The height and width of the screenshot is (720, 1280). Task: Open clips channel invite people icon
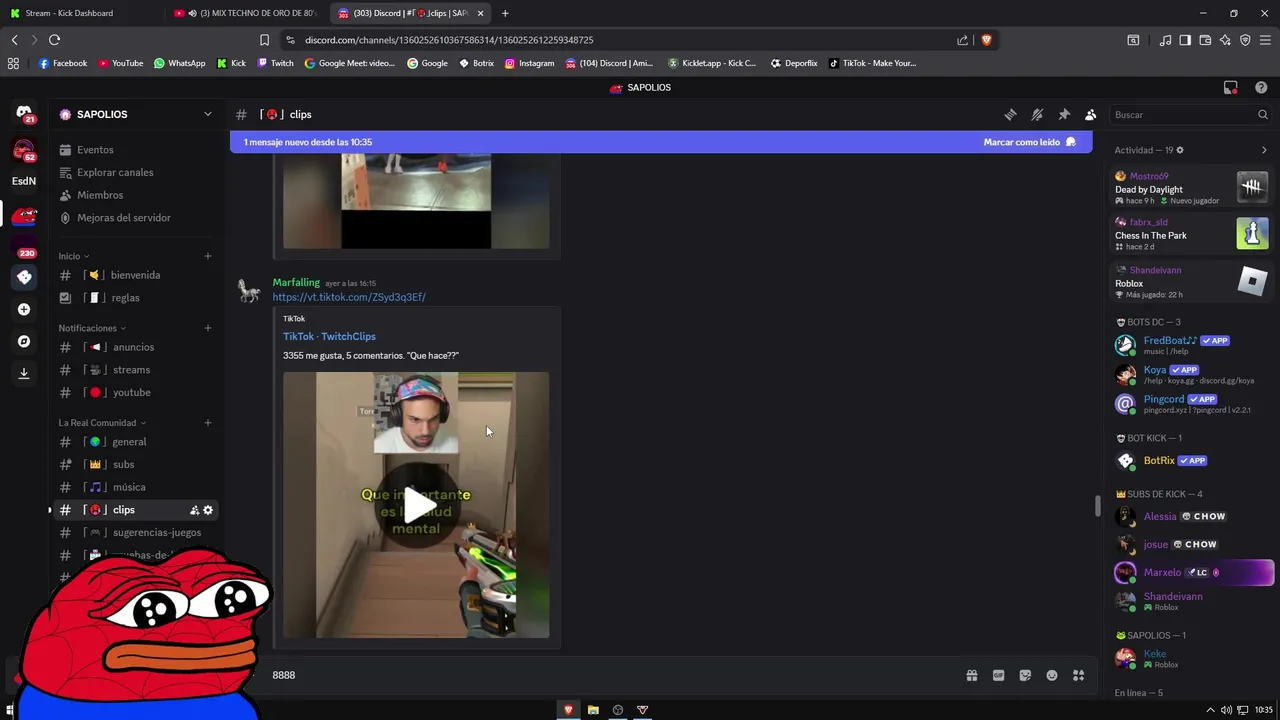pos(194,510)
